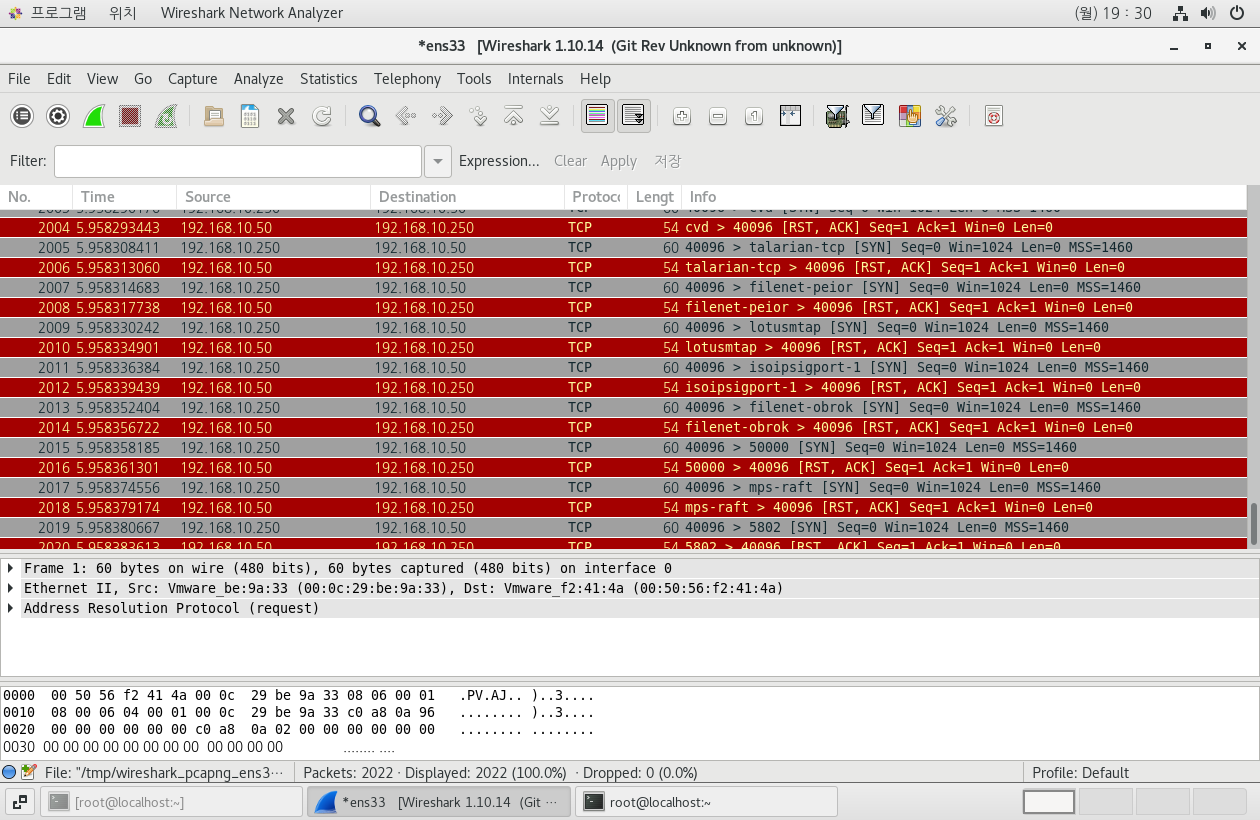
Task: Select packet 2017 mps-raft SYN row
Action: (623, 487)
